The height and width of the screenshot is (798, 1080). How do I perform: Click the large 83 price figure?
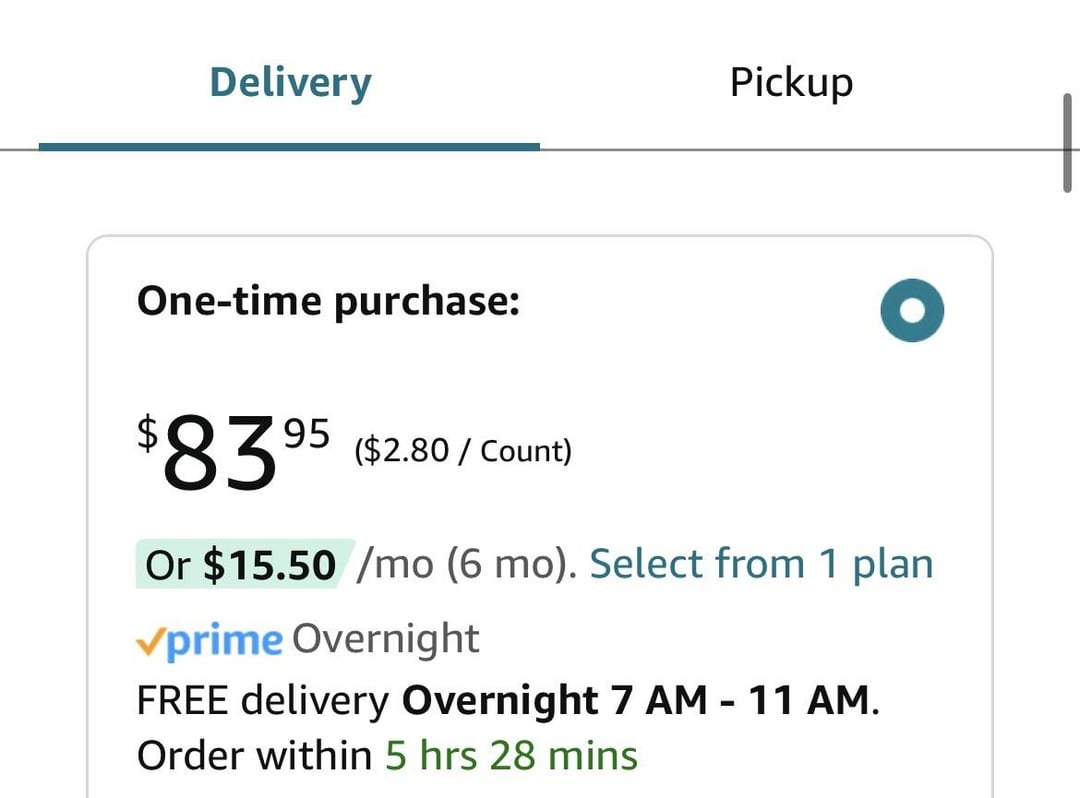pos(220,456)
